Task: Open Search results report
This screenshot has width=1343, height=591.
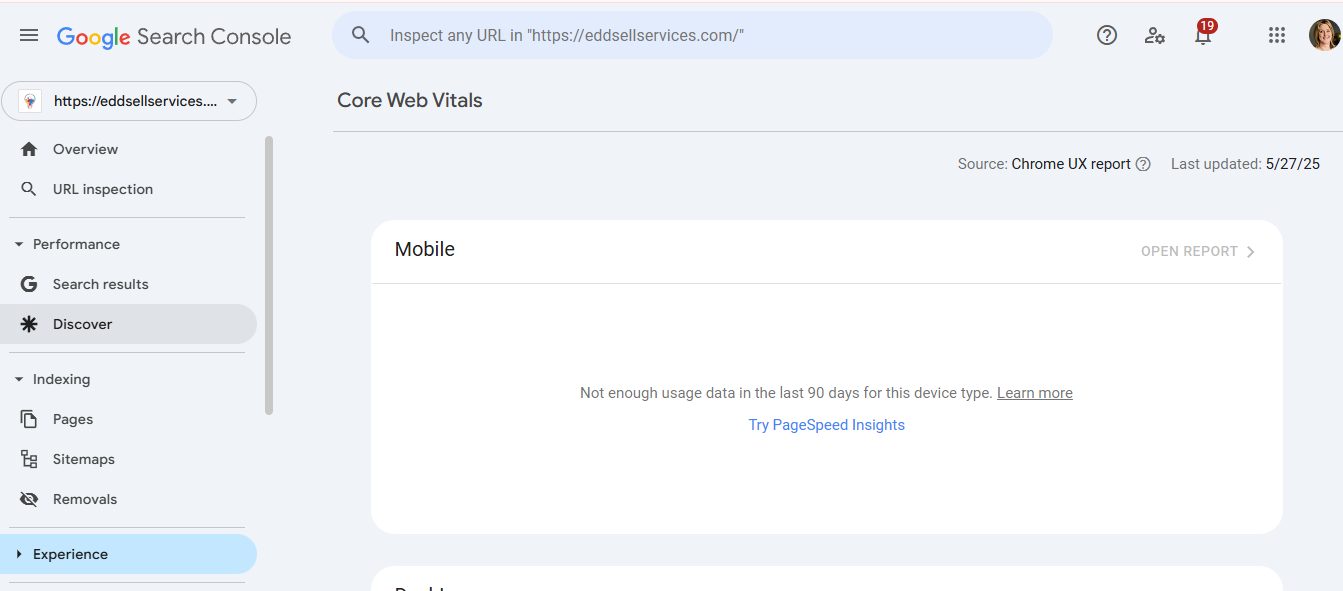Action: pyautogui.click(x=128, y=284)
